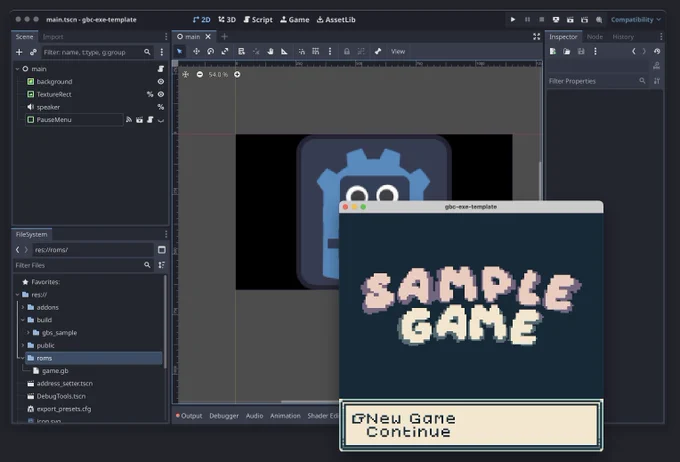Select the Move tool in toolbar
This screenshot has width=680, height=462.
pyautogui.click(x=196, y=51)
